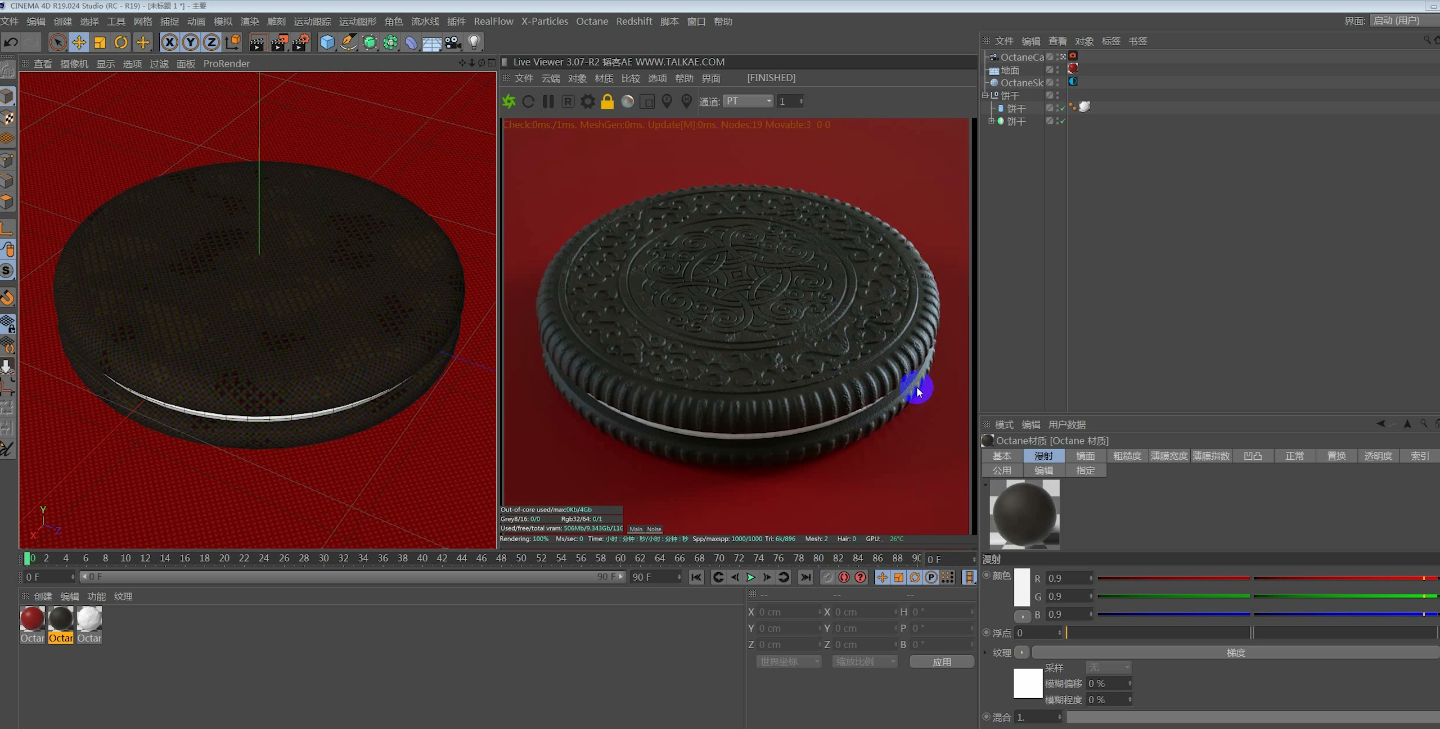1440x729 pixels.
Task: Open Octane Live Viewer settings gear
Action: pos(588,101)
